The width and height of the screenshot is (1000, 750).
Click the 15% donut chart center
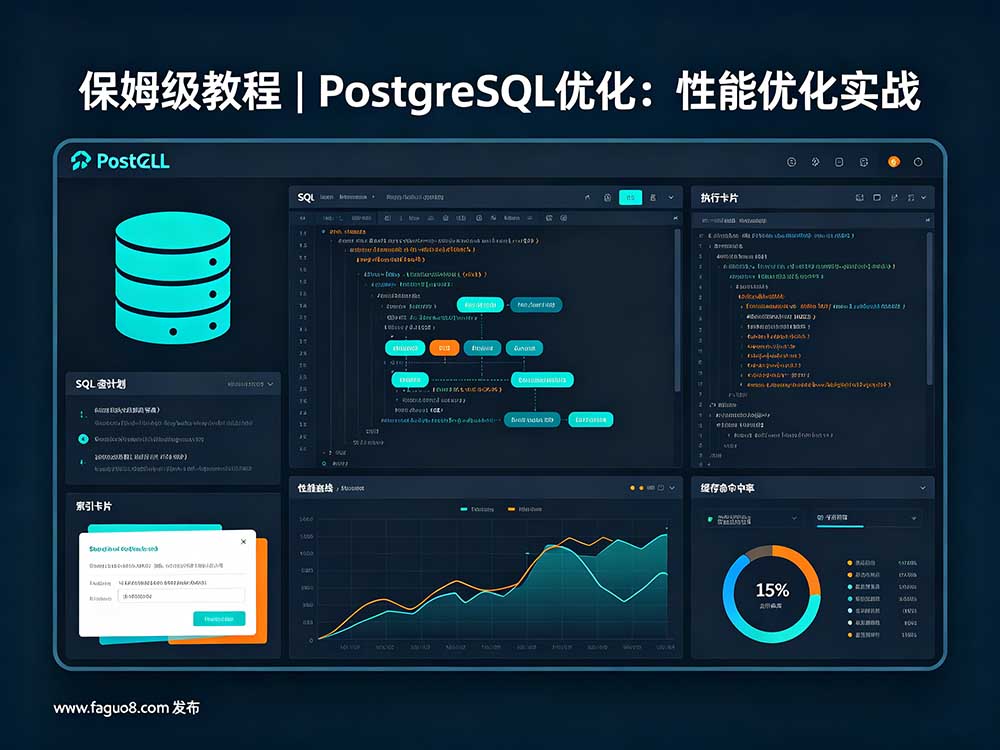tap(772, 593)
